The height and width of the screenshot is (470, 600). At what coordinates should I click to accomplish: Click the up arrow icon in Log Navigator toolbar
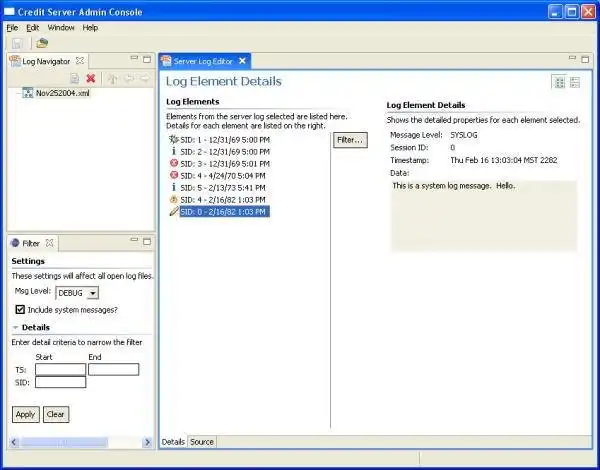112,78
